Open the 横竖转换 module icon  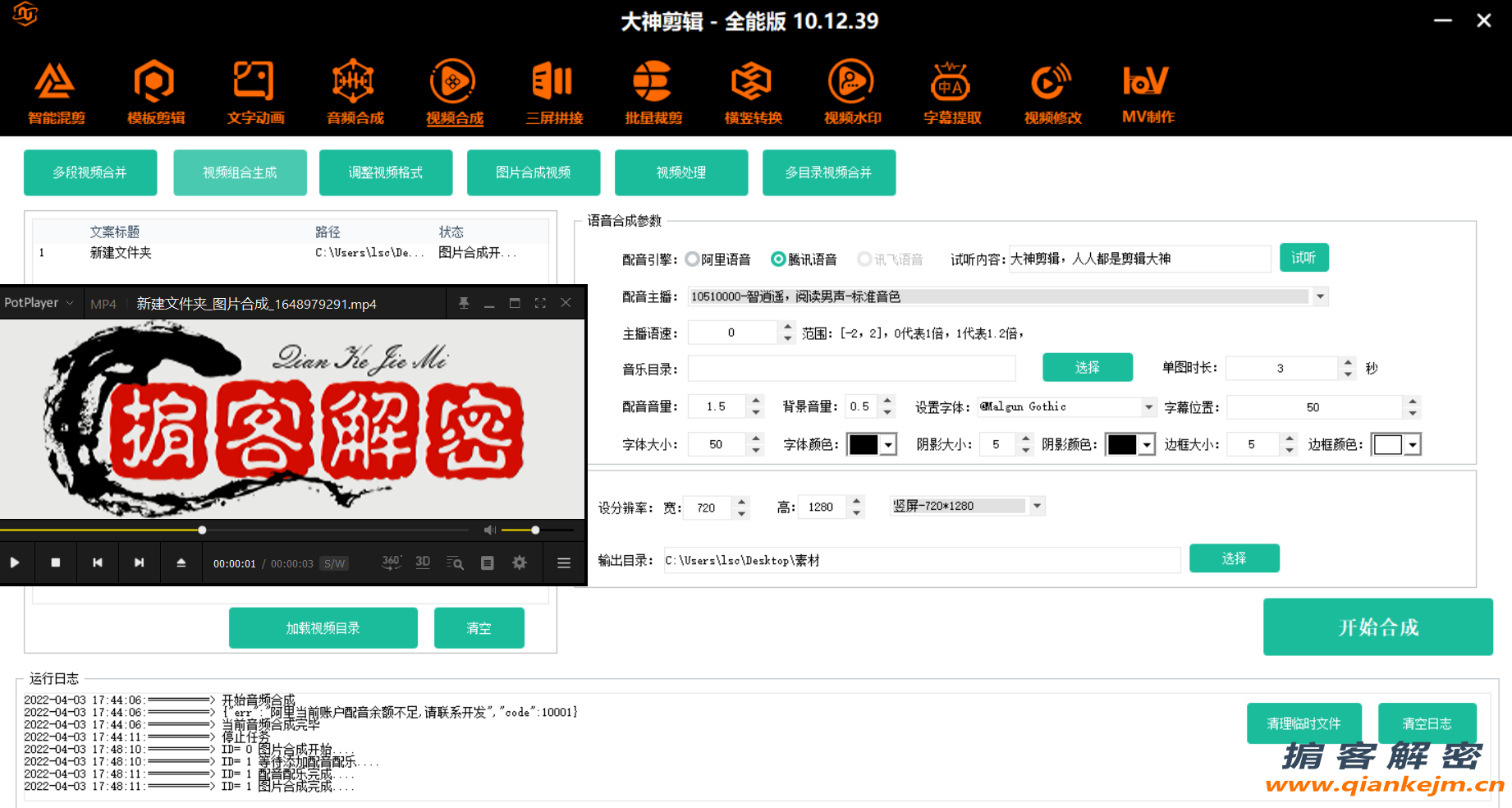(x=753, y=92)
